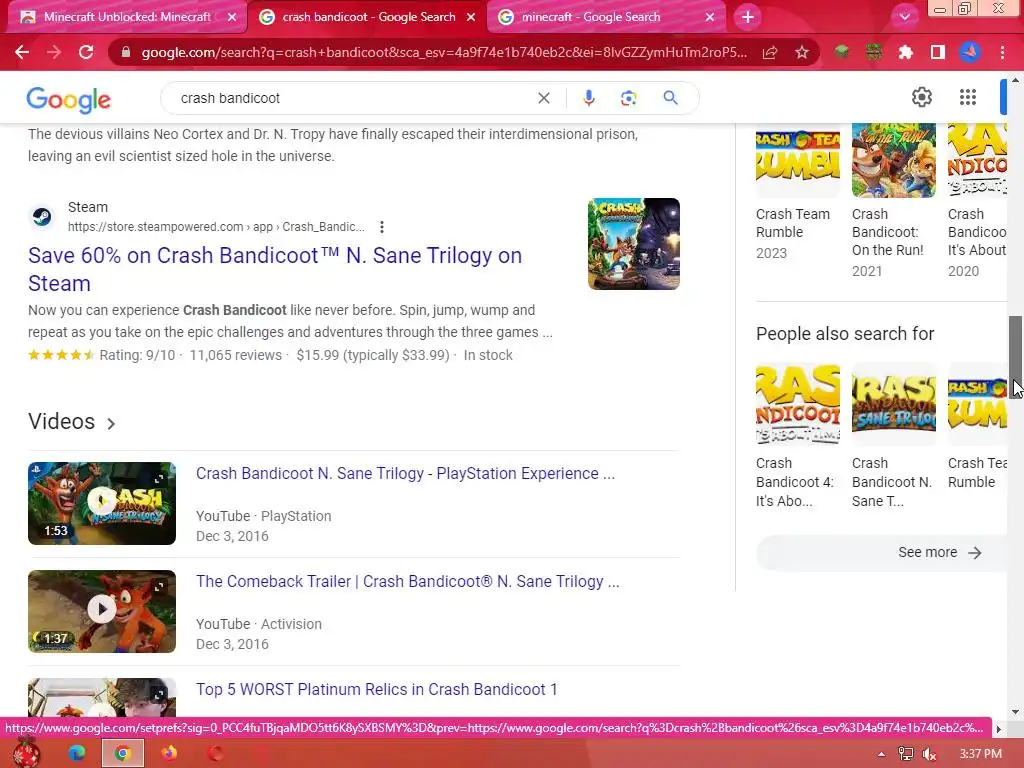Open the Extensions puzzle icon
The width and height of the screenshot is (1024, 768).
click(905, 52)
